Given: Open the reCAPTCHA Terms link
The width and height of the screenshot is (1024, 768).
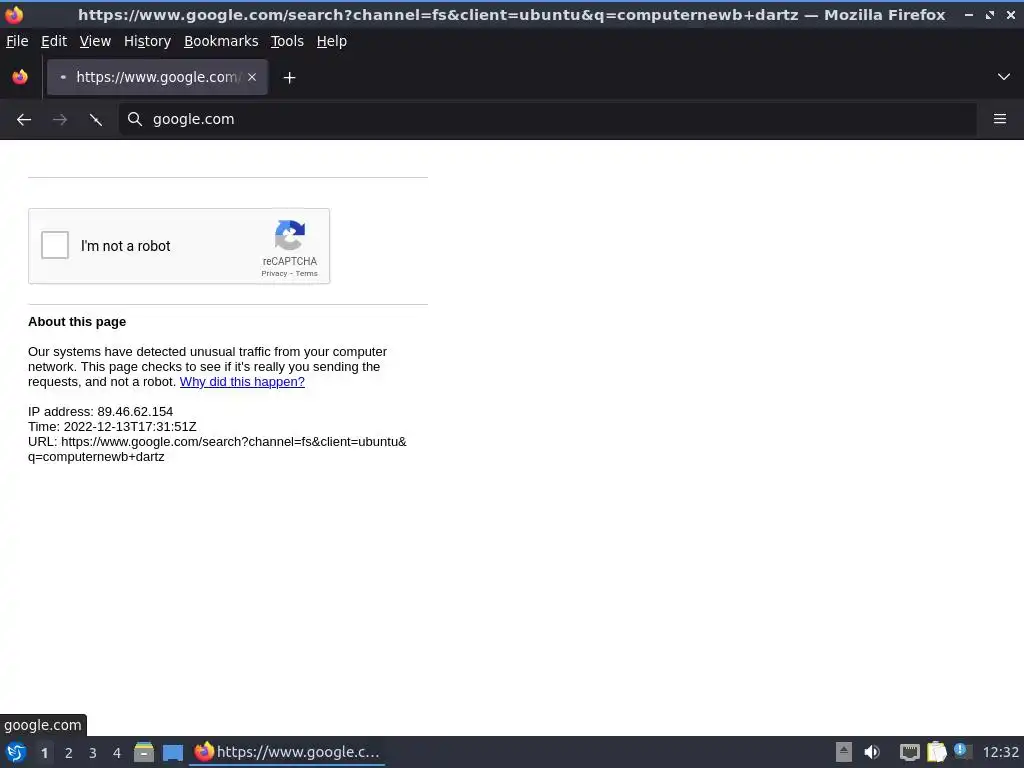Looking at the screenshot, I should point(306,274).
